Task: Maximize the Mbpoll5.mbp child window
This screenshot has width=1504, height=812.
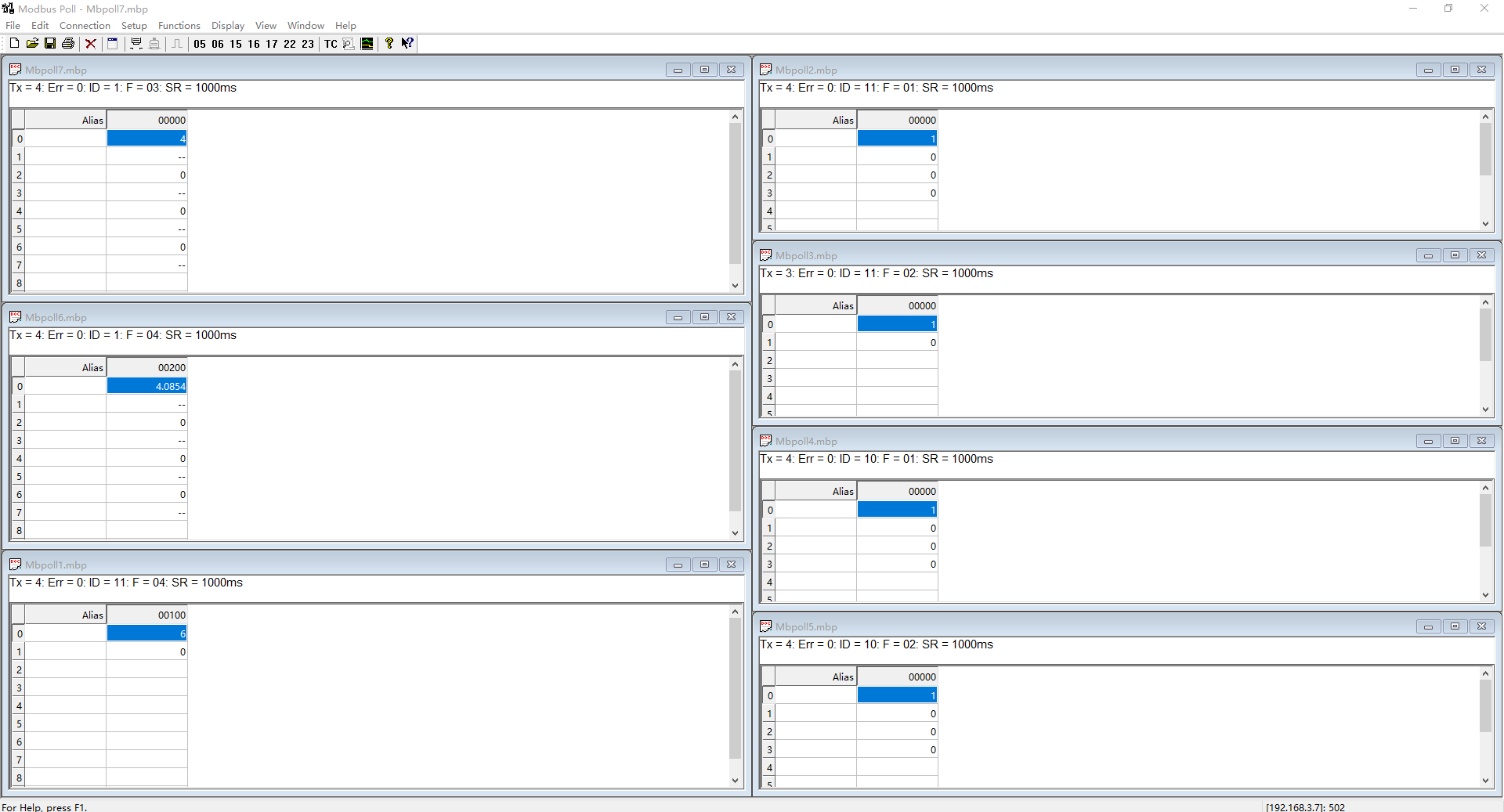Action: pos(1455,626)
